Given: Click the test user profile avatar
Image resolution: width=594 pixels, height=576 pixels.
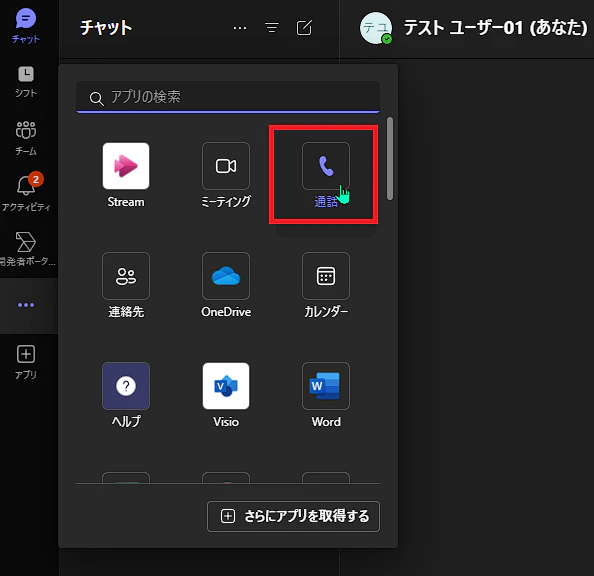Looking at the screenshot, I should [375, 28].
